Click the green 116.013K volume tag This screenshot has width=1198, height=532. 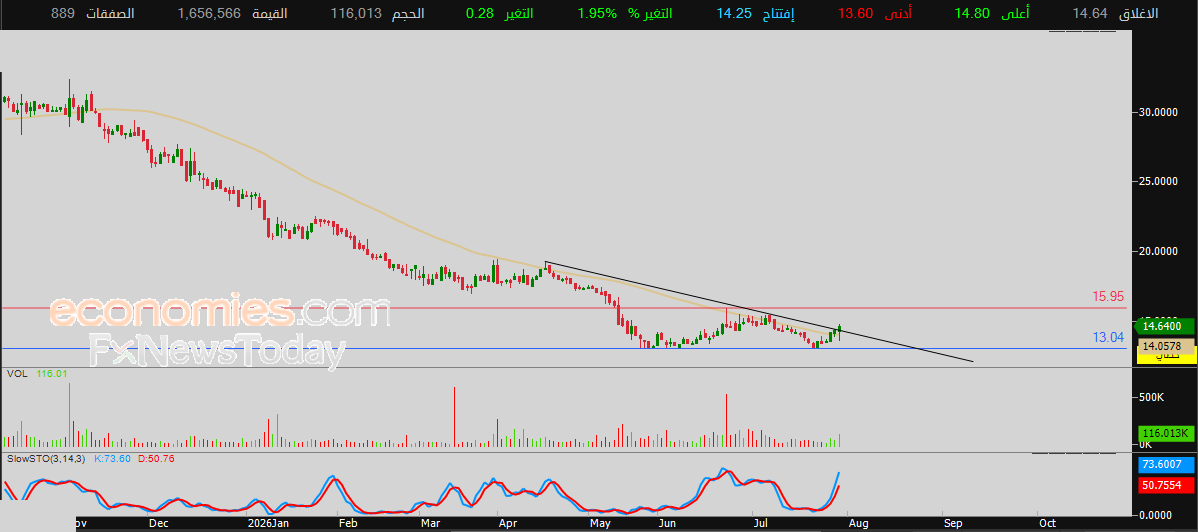tap(1164, 433)
